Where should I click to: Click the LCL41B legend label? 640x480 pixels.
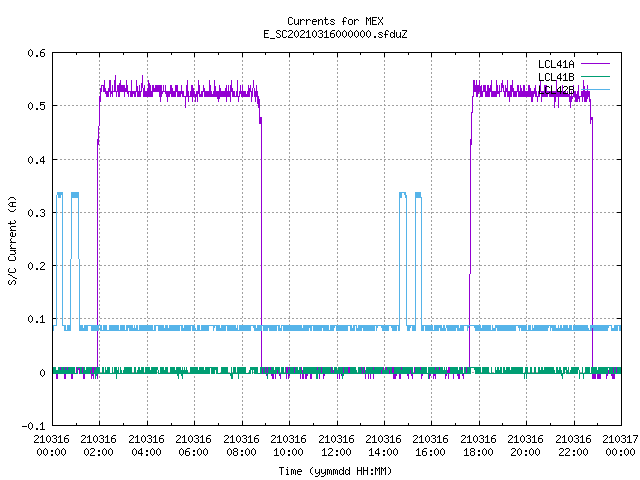coord(556,77)
